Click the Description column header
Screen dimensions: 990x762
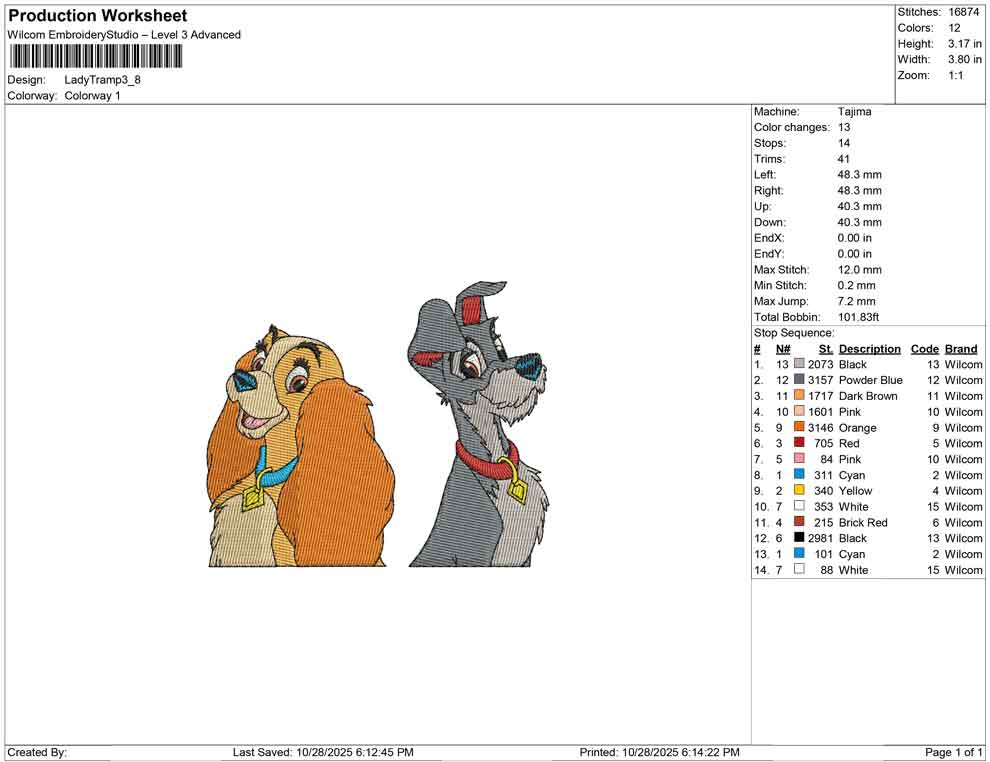[870, 348]
